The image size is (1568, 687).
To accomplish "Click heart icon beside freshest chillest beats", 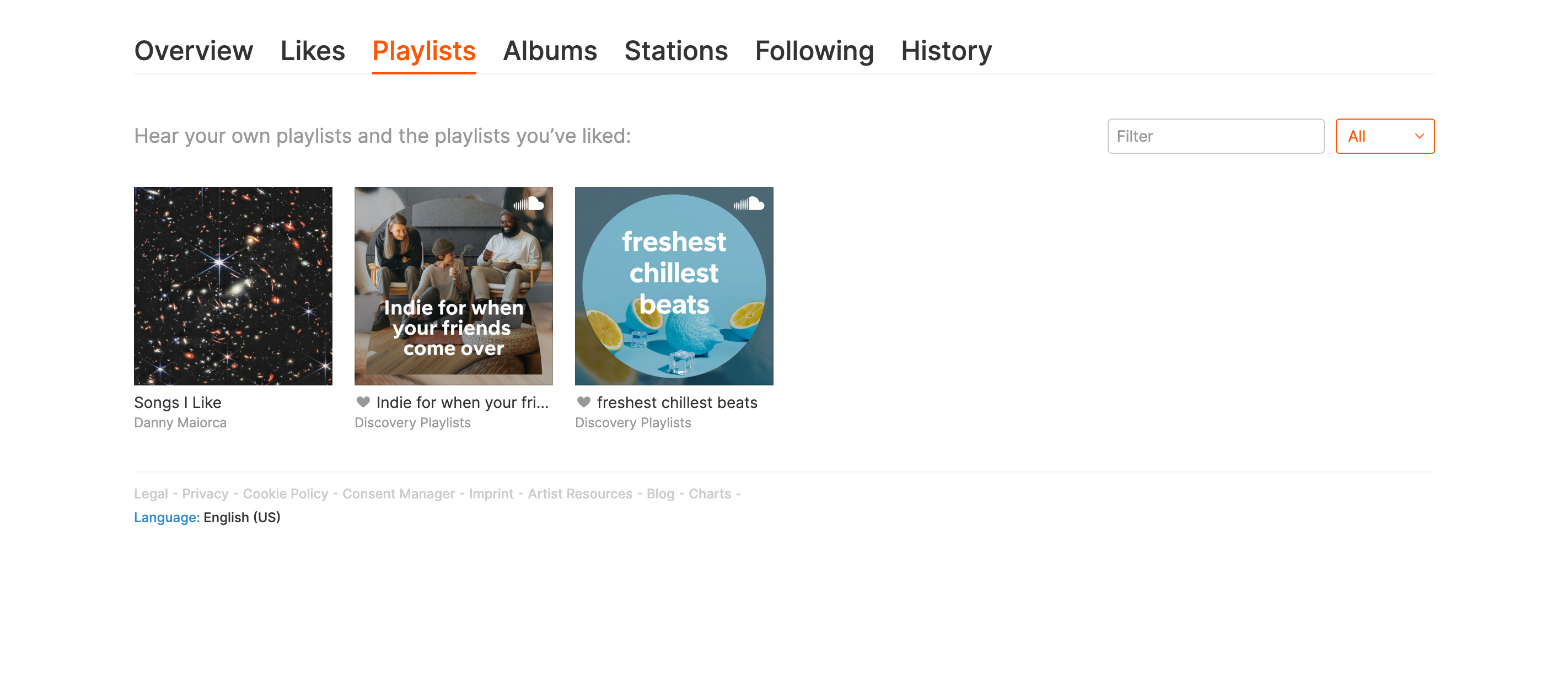I will coord(583,401).
